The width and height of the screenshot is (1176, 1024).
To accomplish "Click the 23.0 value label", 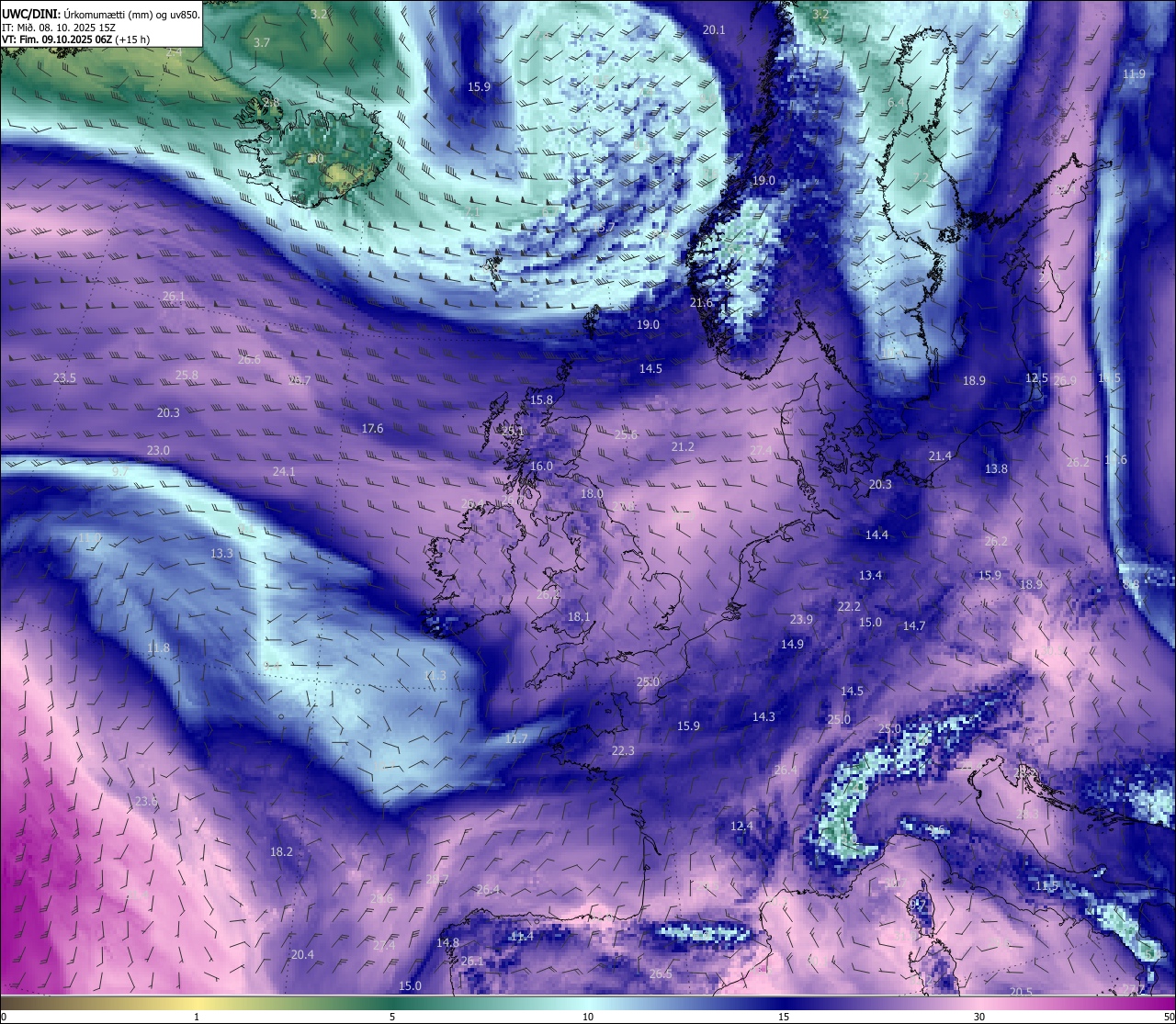I will [158, 450].
